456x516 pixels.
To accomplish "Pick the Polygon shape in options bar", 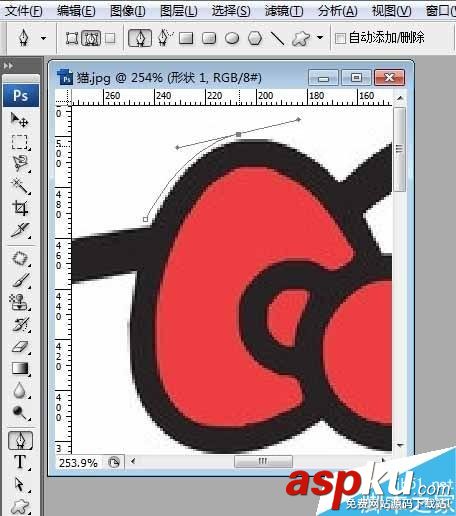I will click(x=255, y=38).
